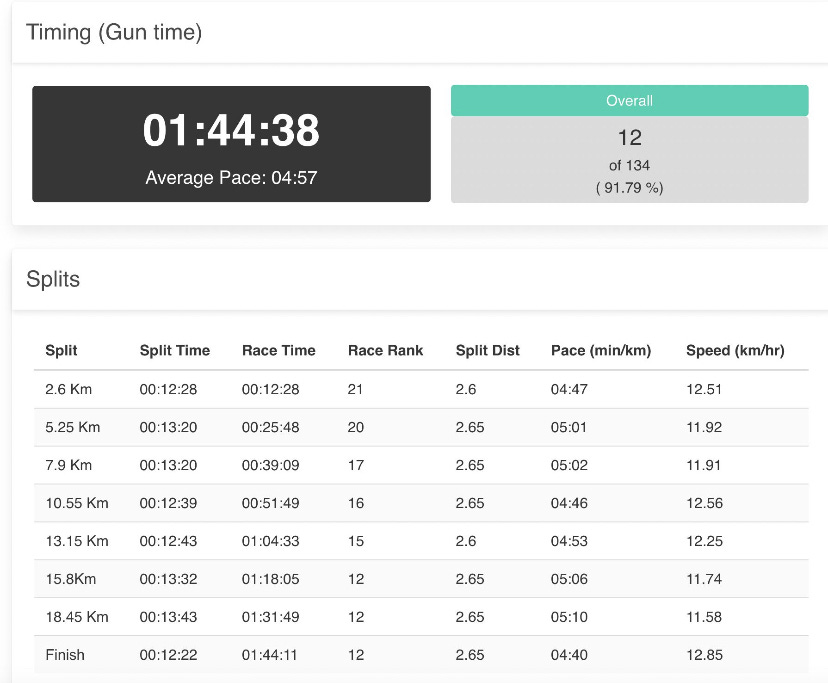Image resolution: width=828 pixels, height=683 pixels.
Task: Click race rank 21 cell
Action: [x=355, y=389]
